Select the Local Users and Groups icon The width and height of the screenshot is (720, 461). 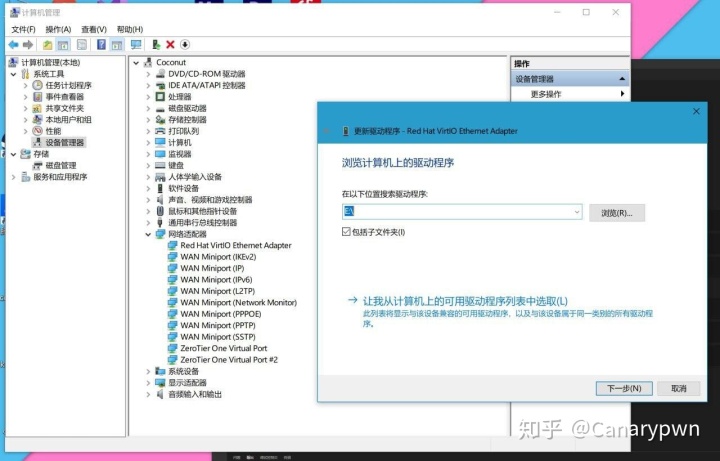pos(38,120)
